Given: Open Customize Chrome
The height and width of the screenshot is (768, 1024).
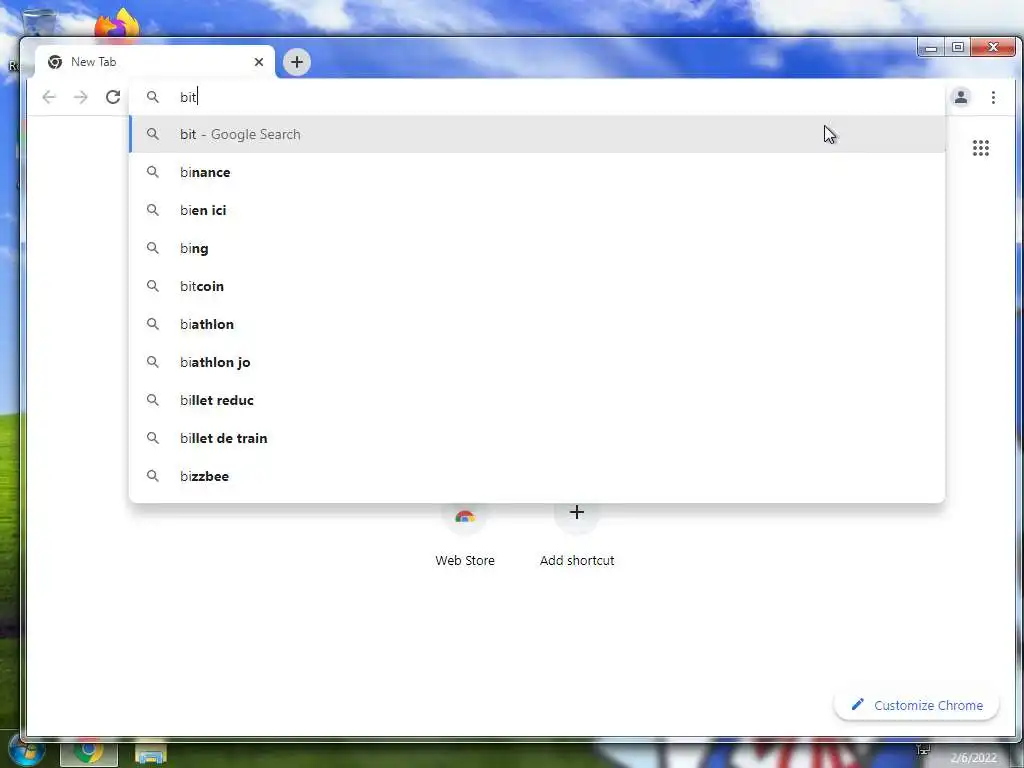Looking at the screenshot, I should coord(916,705).
